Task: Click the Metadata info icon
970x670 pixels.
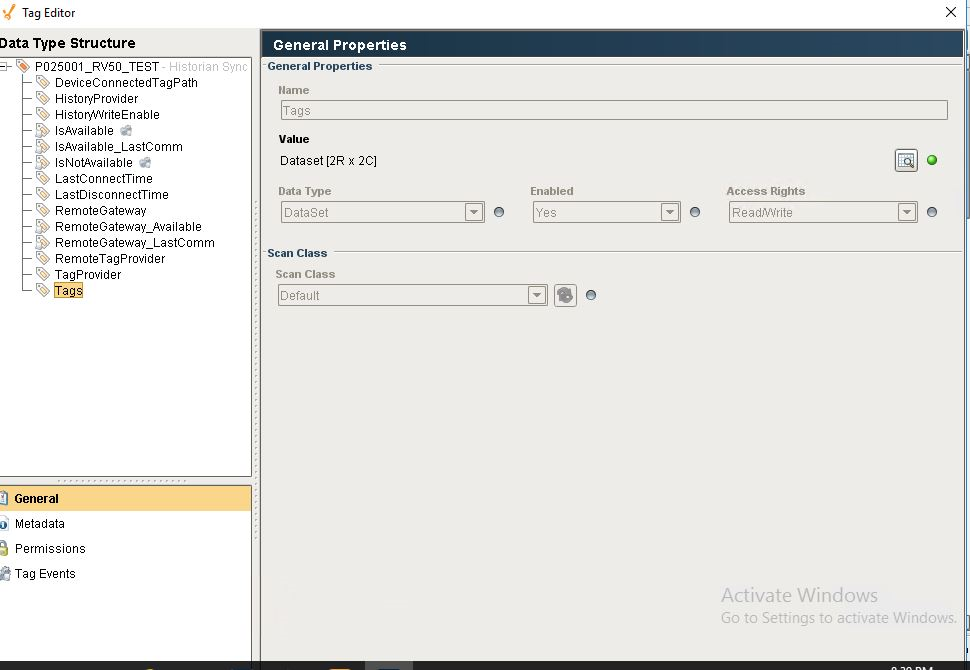Action: 4,524
